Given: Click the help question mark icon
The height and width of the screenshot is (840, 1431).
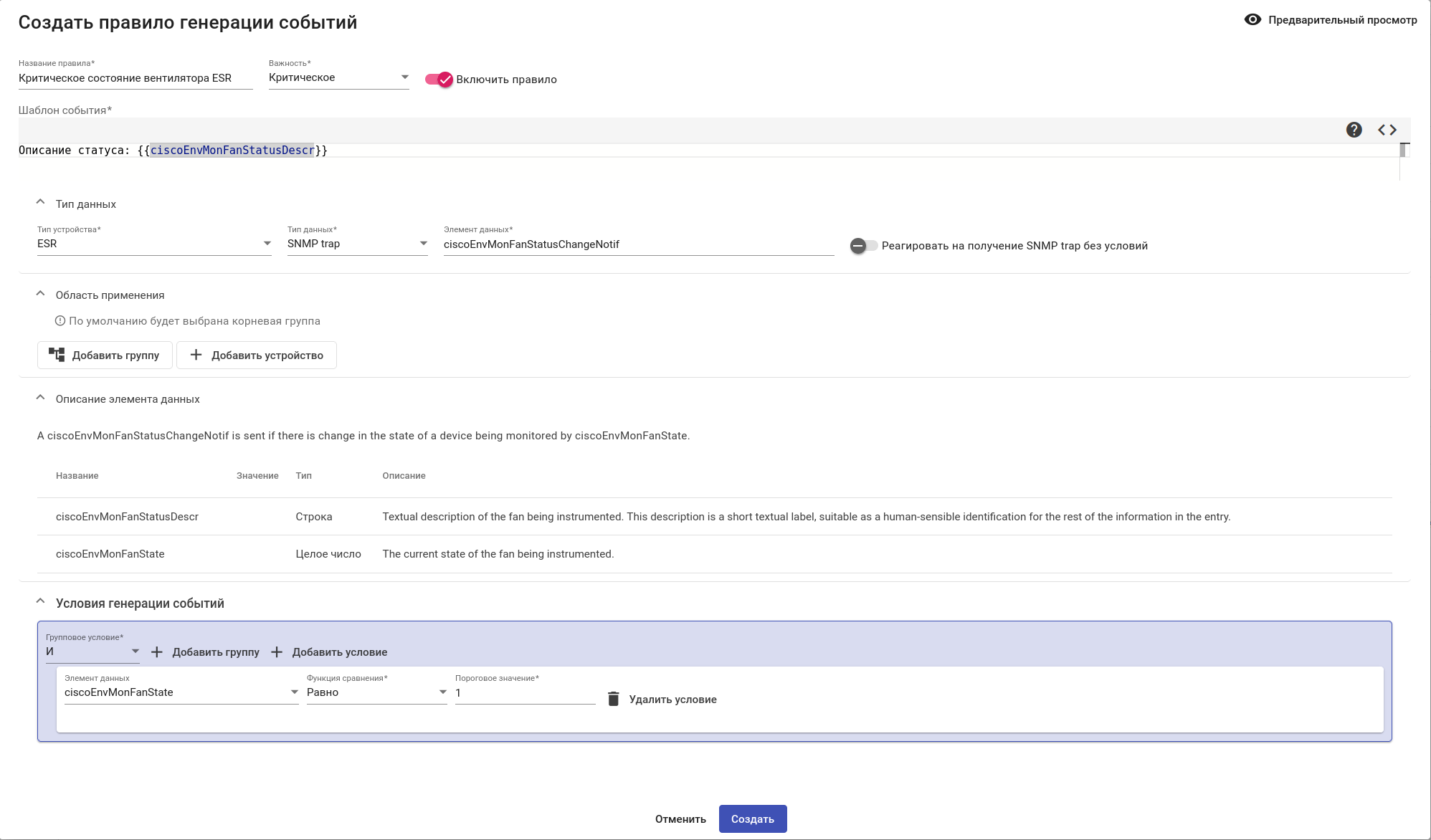Looking at the screenshot, I should tap(1354, 130).
